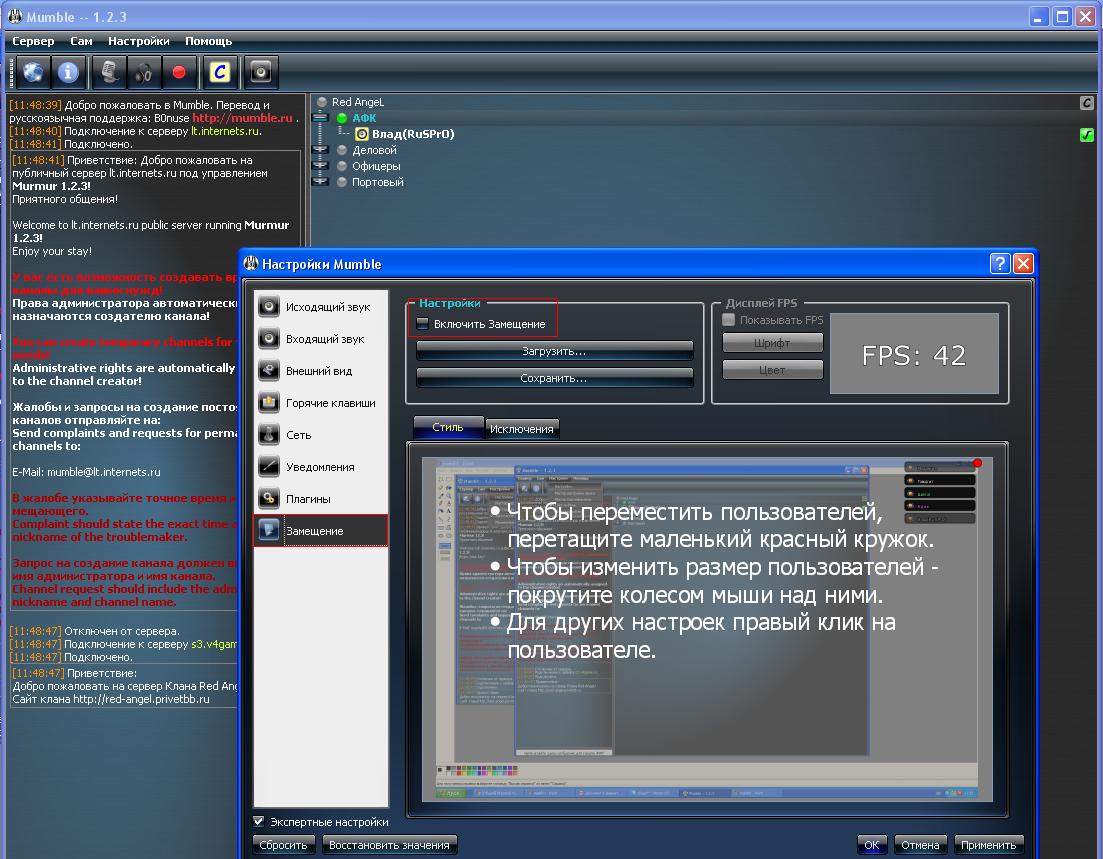Start recording with the red circle toolbar icon
The height and width of the screenshot is (859, 1103).
[179, 72]
